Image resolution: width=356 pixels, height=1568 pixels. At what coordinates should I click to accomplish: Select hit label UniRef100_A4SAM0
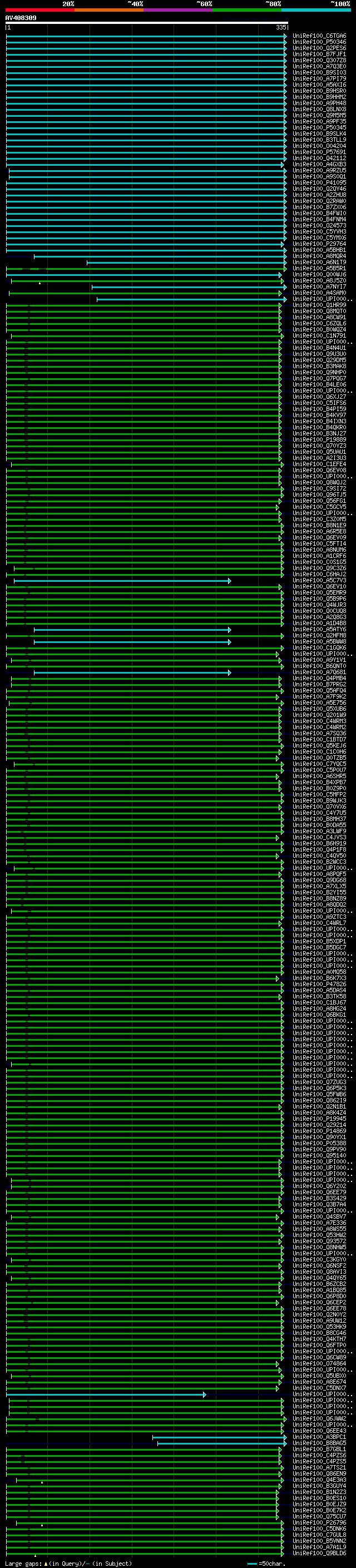click(319, 293)
